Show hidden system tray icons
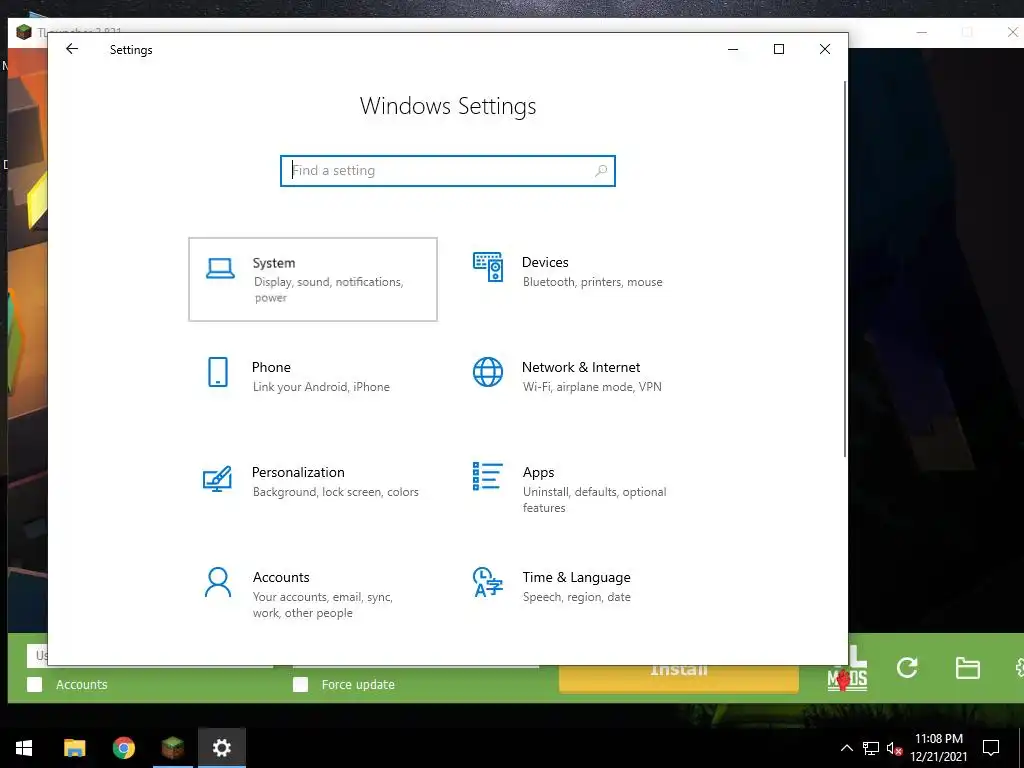Screen dimensions: 1024x768 [846, 748]
